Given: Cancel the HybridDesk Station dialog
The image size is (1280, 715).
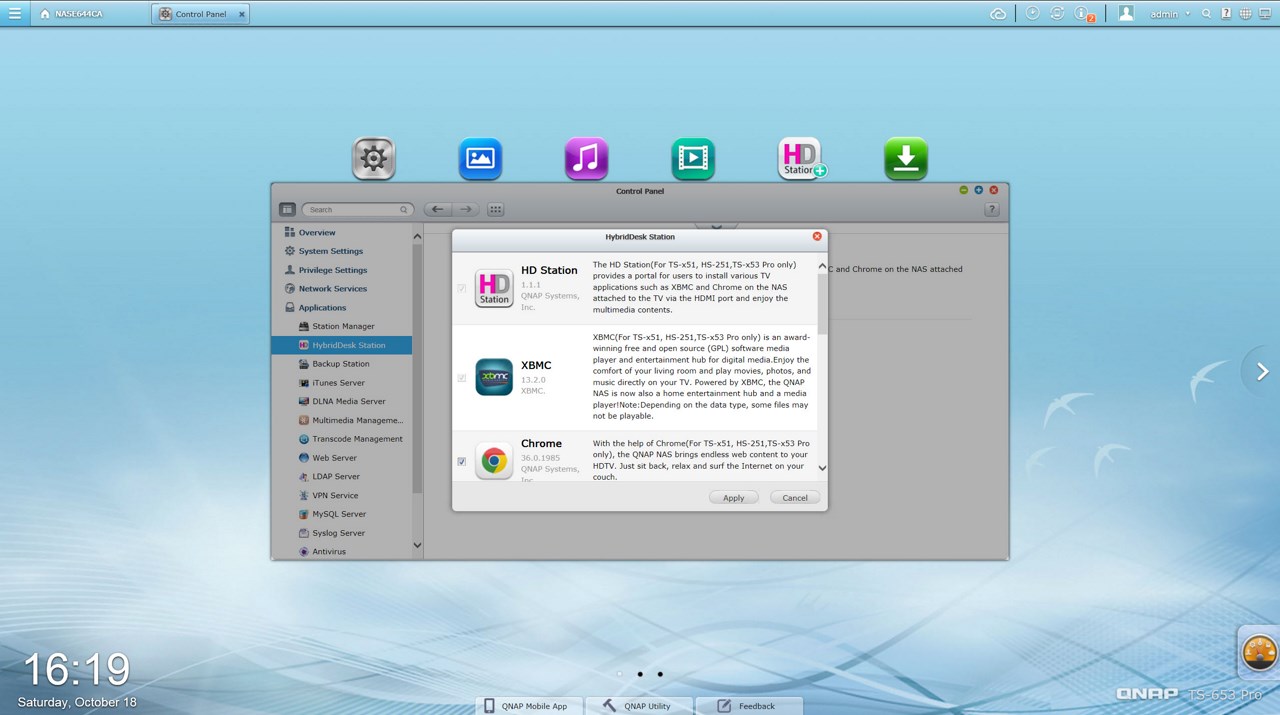Looking at the screenshot, I should pos(795,498).
